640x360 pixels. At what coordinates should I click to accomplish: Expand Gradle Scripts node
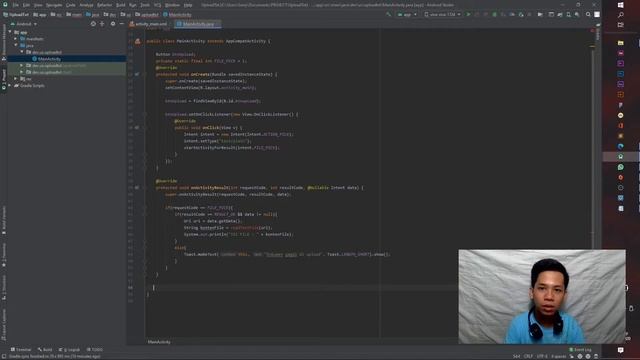click(x=10, y=86)
